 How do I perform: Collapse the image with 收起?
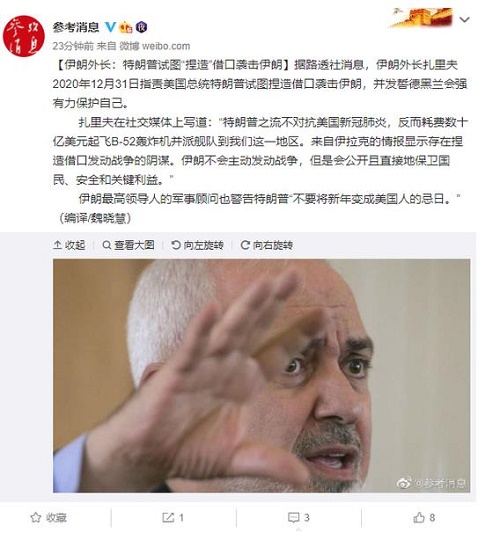tap(69, 245)
